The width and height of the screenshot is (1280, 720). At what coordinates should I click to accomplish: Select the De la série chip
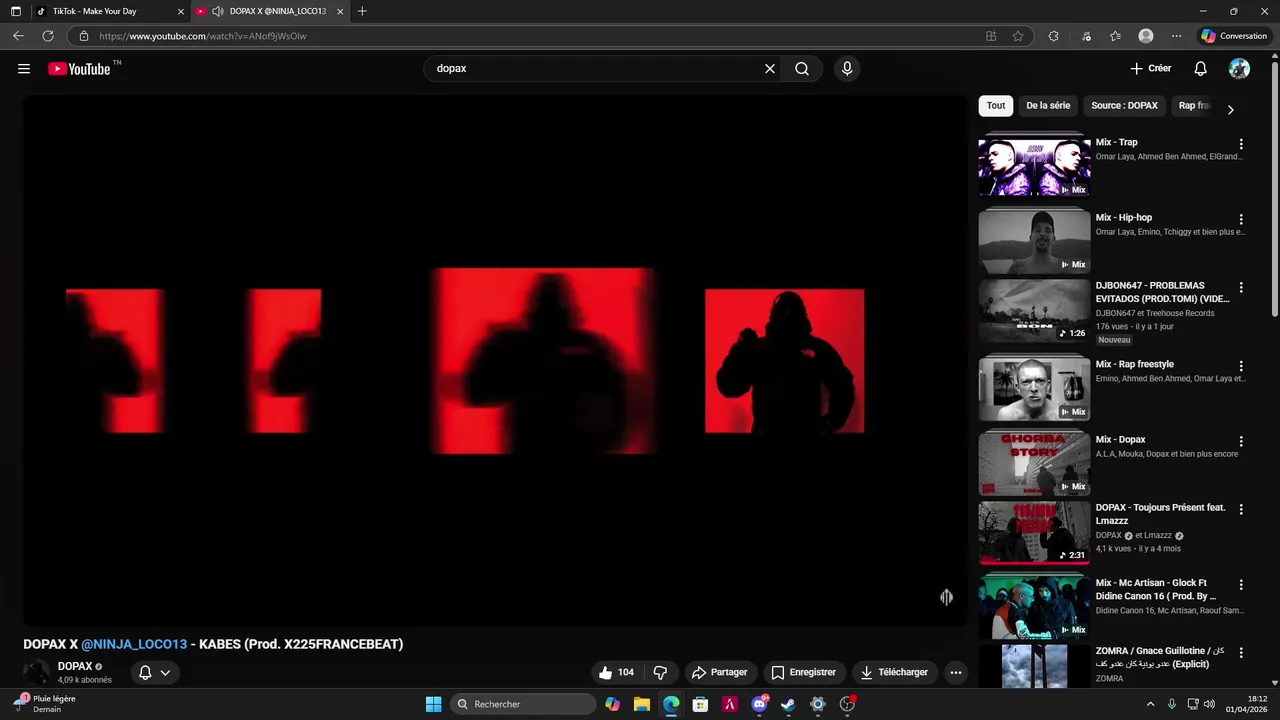click(1048, 106)
